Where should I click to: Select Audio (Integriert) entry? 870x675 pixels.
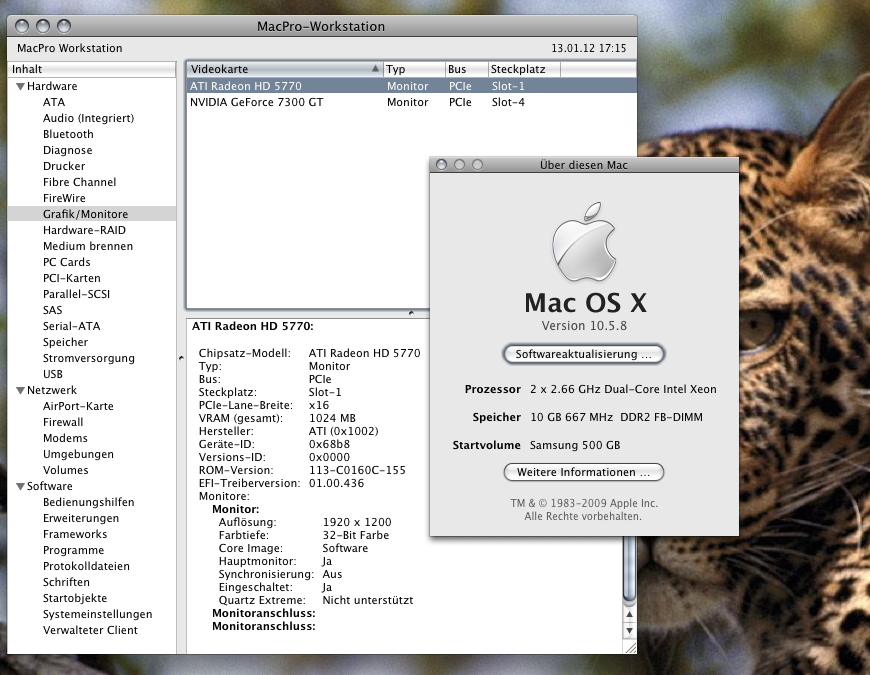point(88,118)
